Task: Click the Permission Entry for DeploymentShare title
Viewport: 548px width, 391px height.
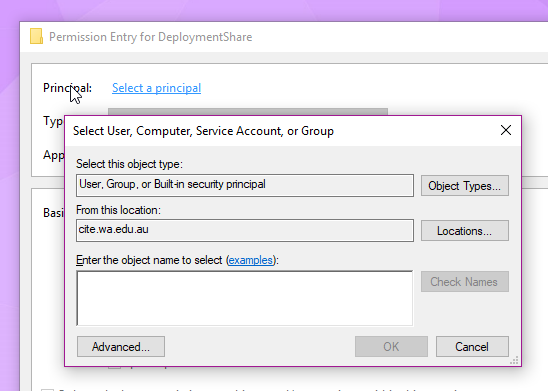Action: [151, 37]
